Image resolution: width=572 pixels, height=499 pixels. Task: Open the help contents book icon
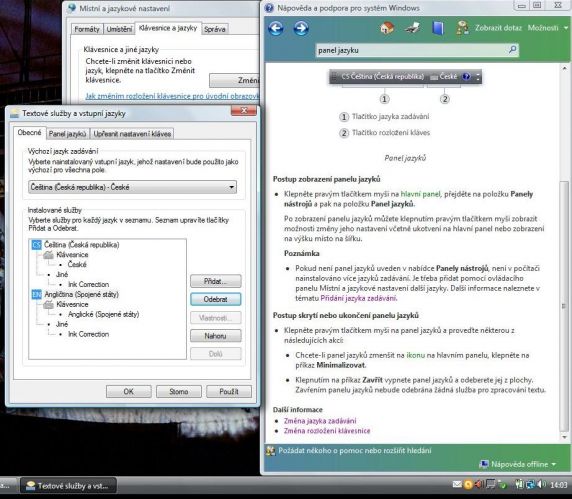[x=437, y=28]
